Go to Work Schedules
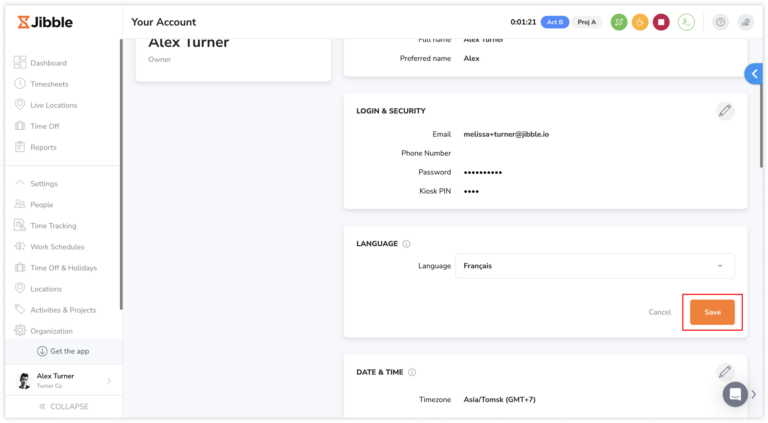 57,247
